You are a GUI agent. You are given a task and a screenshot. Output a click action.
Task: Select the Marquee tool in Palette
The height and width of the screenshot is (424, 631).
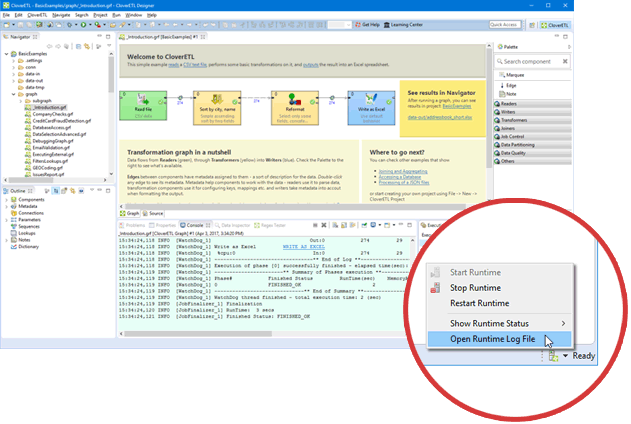[511, 75]
